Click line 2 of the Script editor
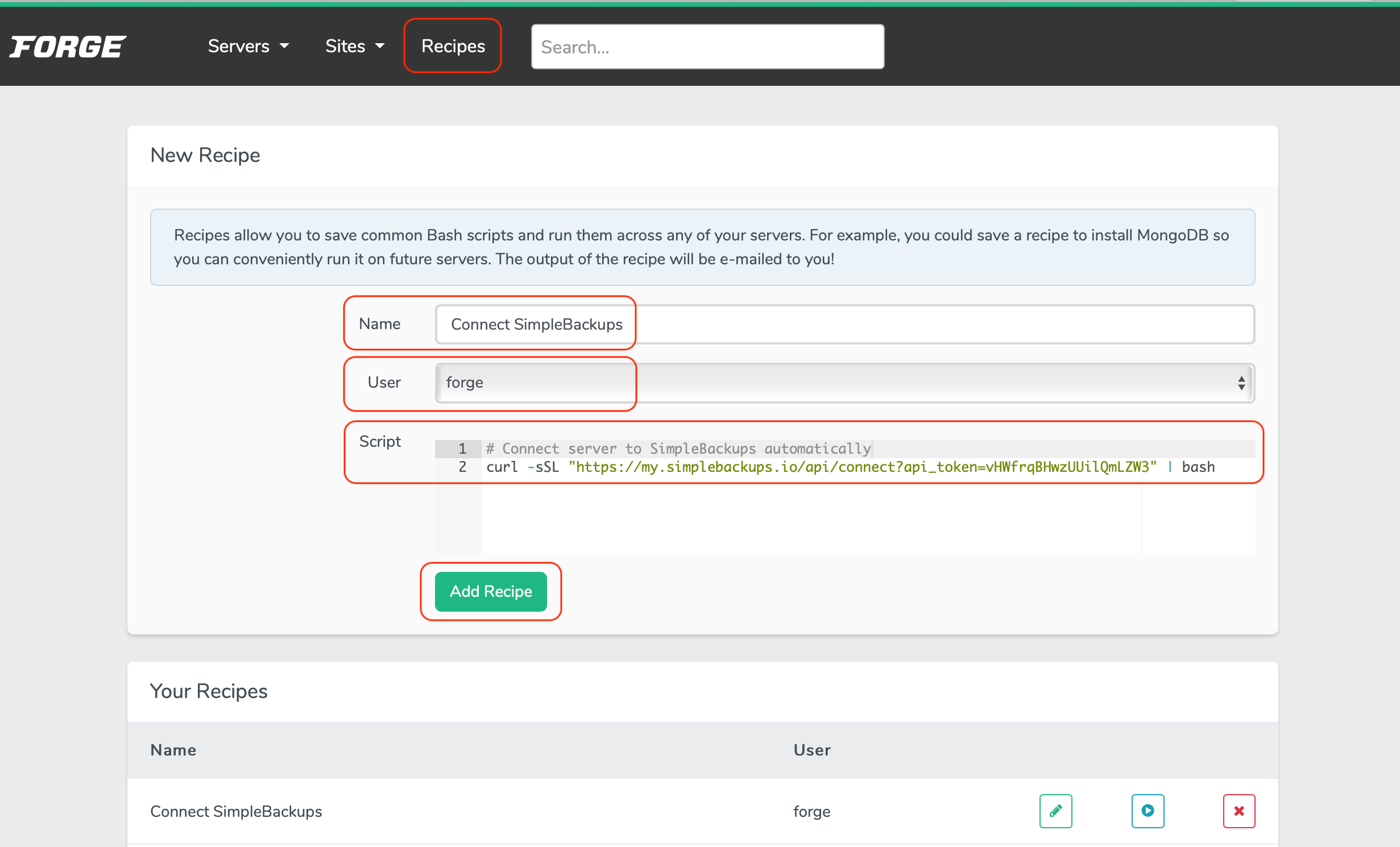Image resolution: width=1400 pixels, height=847 pixels. [796, 467]
